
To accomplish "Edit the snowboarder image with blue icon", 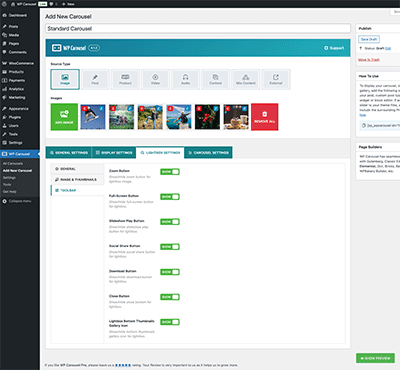I will (x=101, y=108).
